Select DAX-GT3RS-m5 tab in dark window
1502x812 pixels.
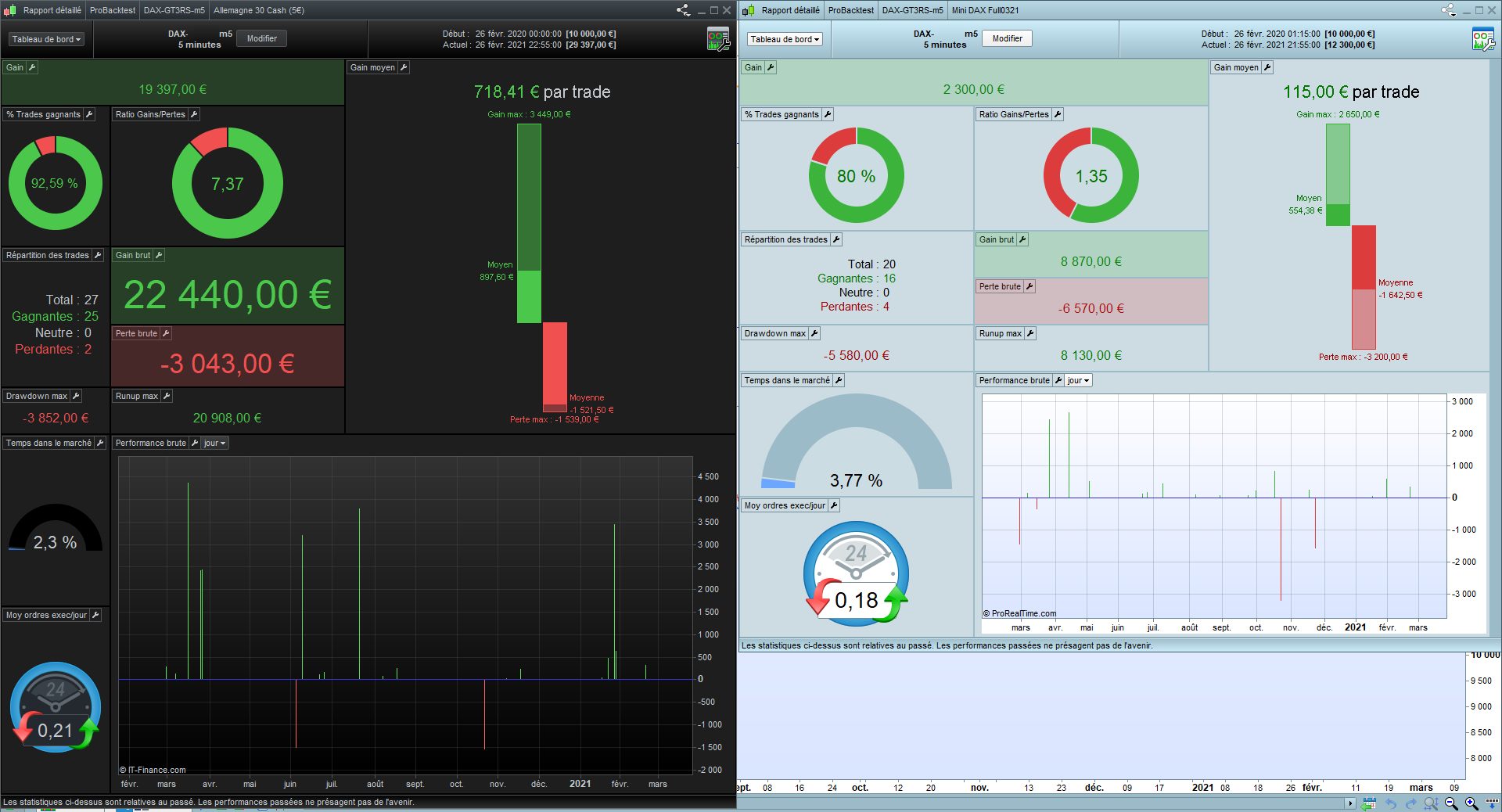[174, 10]
